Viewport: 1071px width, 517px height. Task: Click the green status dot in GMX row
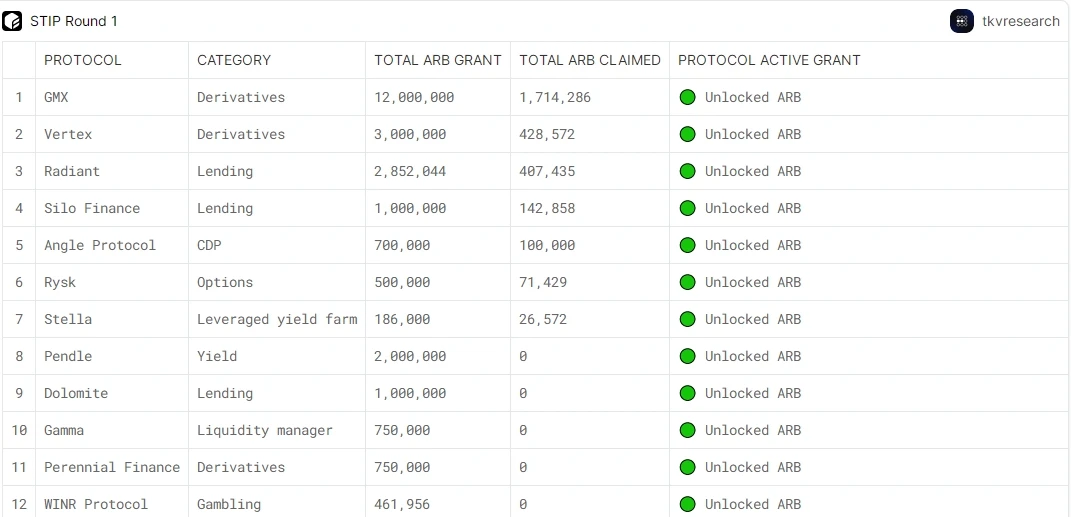[687, 97]
